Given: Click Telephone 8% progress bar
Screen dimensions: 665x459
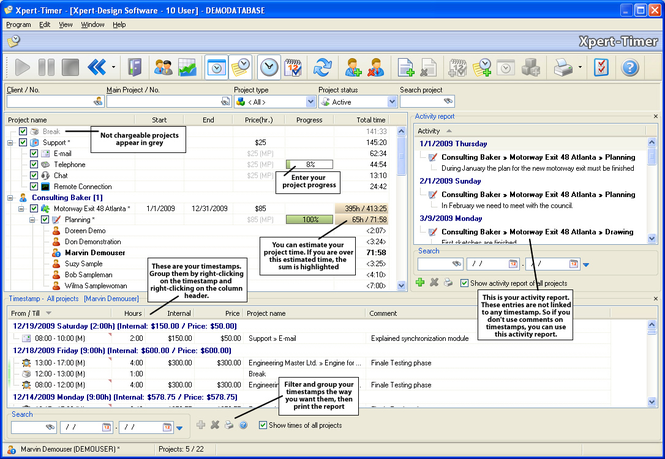Looking at the screenshot, I should [310, 164].
